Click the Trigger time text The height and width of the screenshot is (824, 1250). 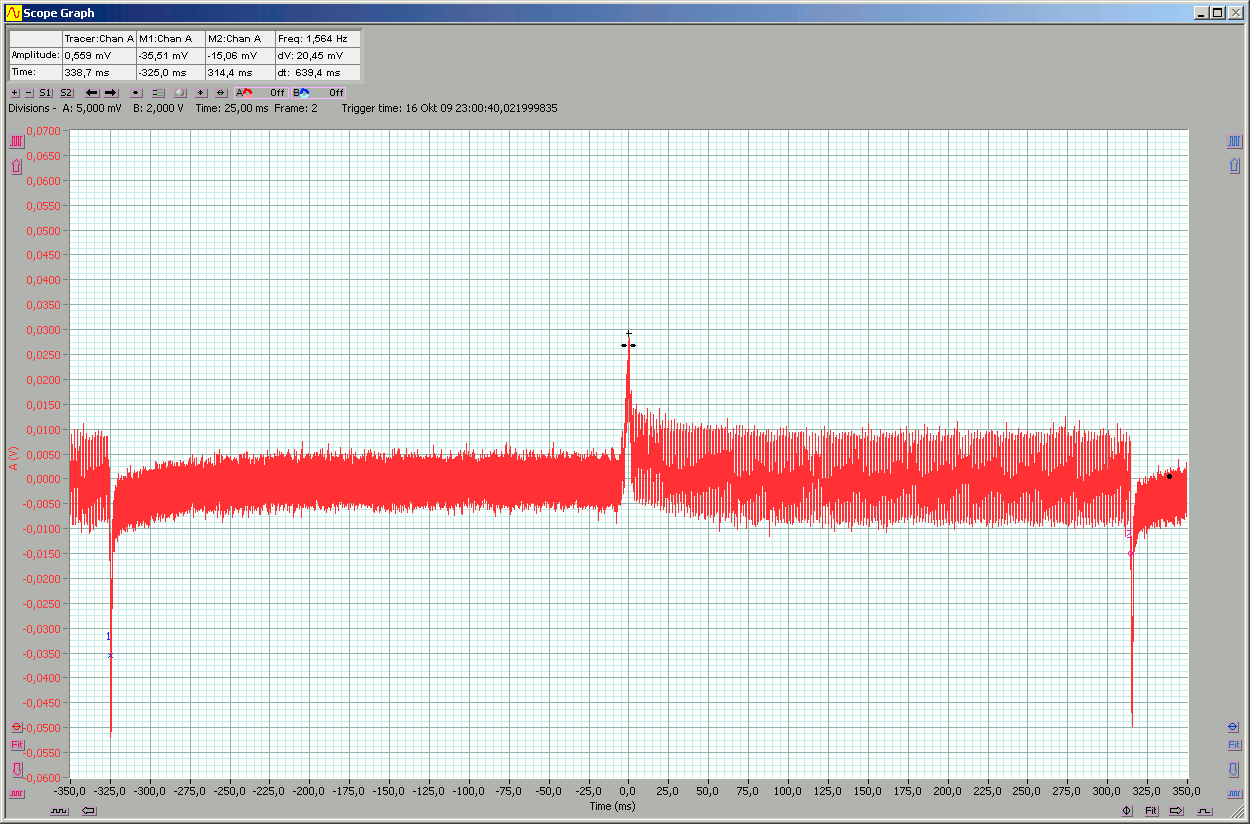point(449,108)
